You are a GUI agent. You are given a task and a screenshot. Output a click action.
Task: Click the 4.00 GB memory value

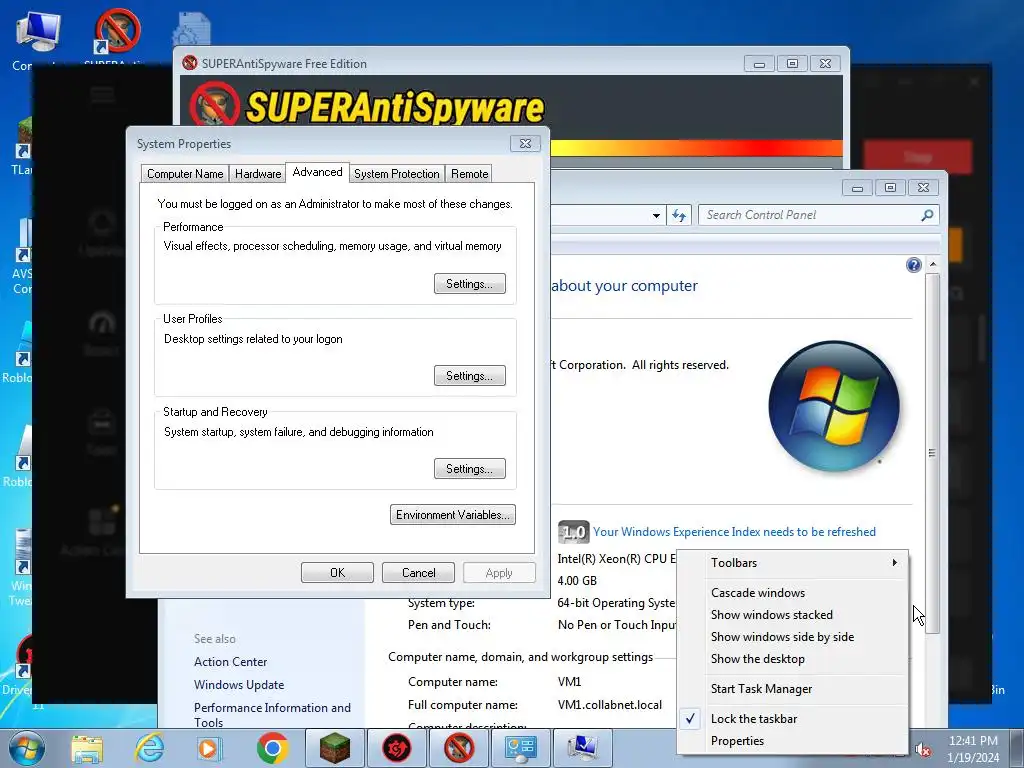pyautogui.click(x=577, y=581)
